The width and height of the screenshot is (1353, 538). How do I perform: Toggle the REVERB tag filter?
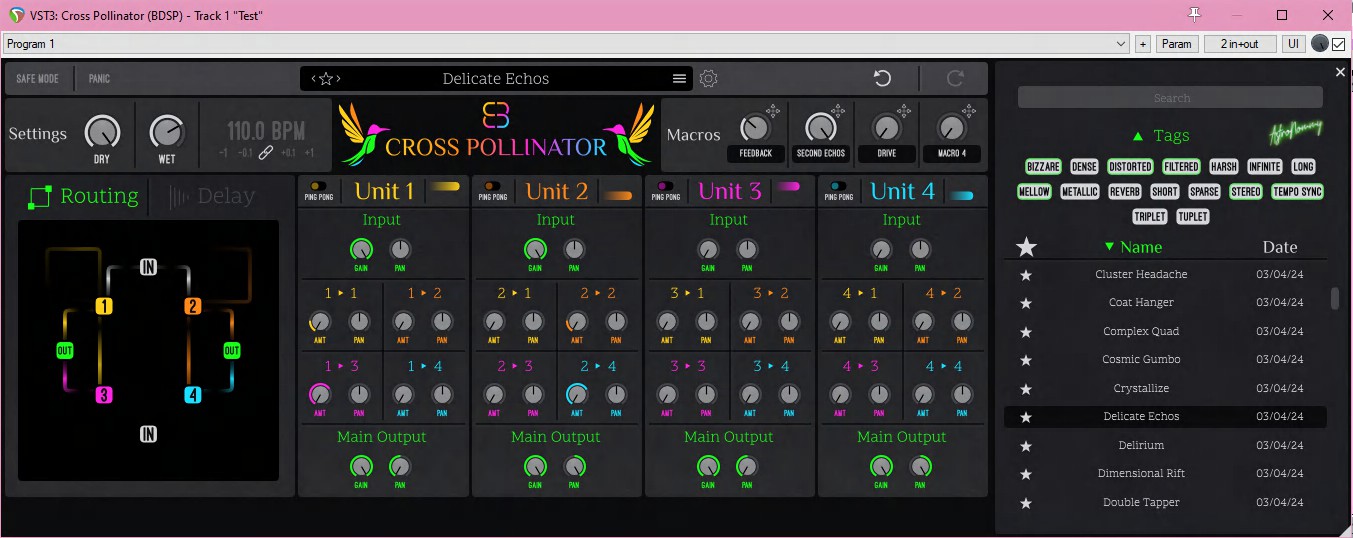[1124, 192]
